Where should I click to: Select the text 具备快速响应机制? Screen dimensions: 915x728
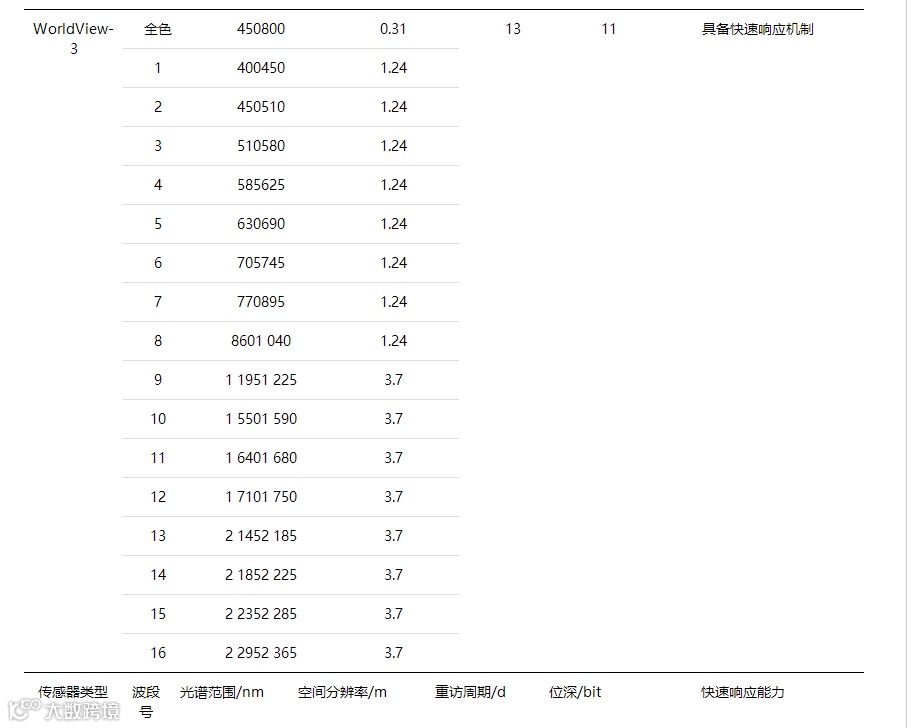(x=757, y=29)
